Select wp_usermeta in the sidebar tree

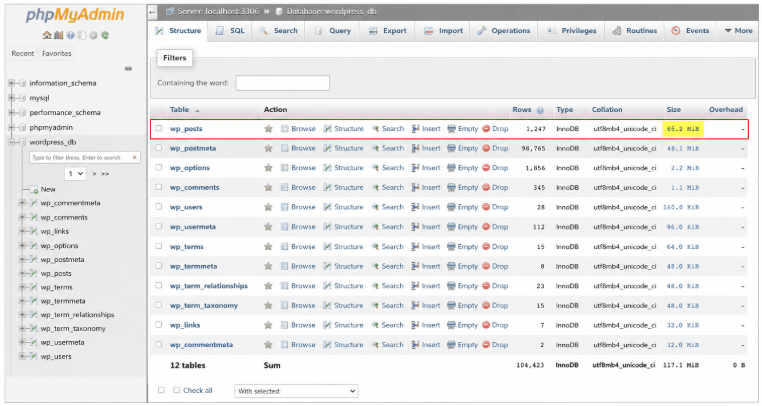coord(63,342)
